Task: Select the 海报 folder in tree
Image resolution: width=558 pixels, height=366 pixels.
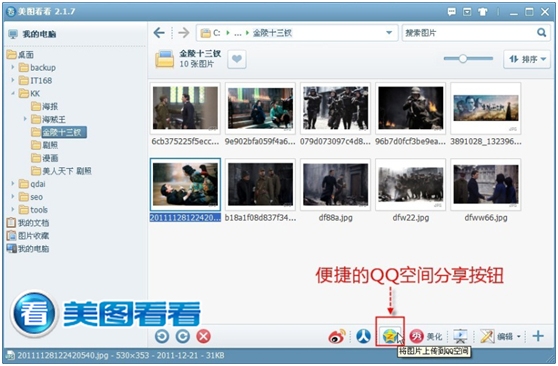Action: (44, 106)
